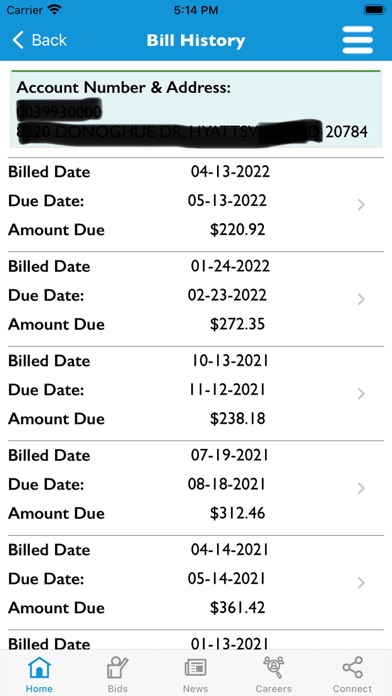Open the hamburger menu icon
Screen dimensions: 392x696
coord(357,40)
